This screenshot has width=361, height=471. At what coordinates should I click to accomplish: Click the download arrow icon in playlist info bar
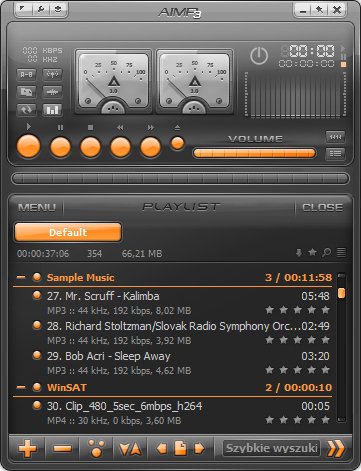point(299,253)
